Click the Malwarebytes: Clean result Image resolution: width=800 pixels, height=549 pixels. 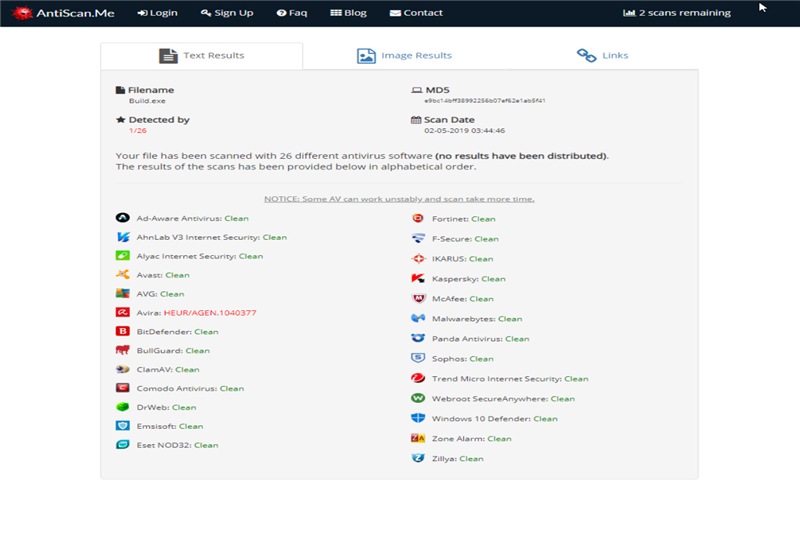477,318
